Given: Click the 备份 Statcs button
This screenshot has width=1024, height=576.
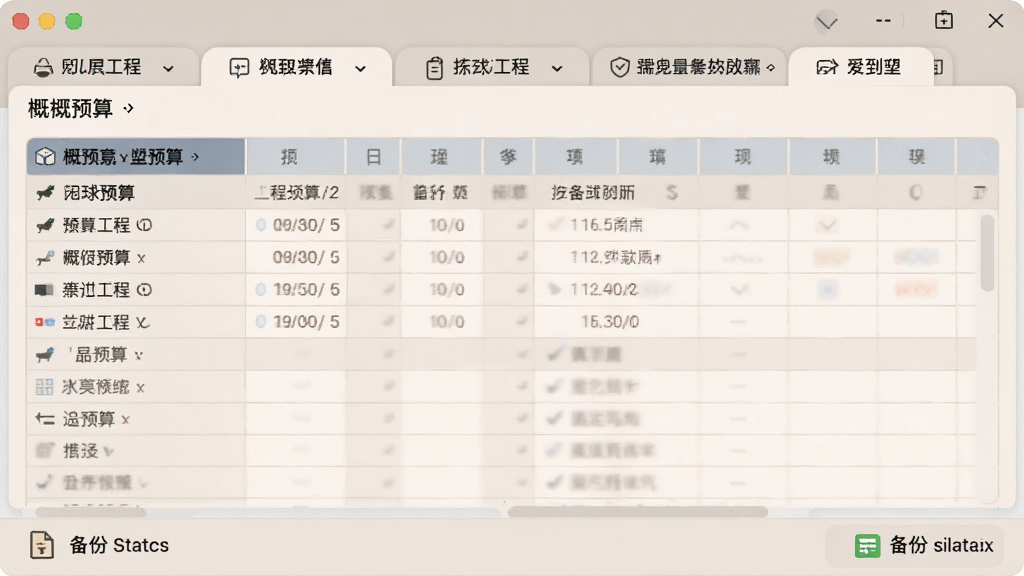Looking at the screenshot, I should point(99,545).
